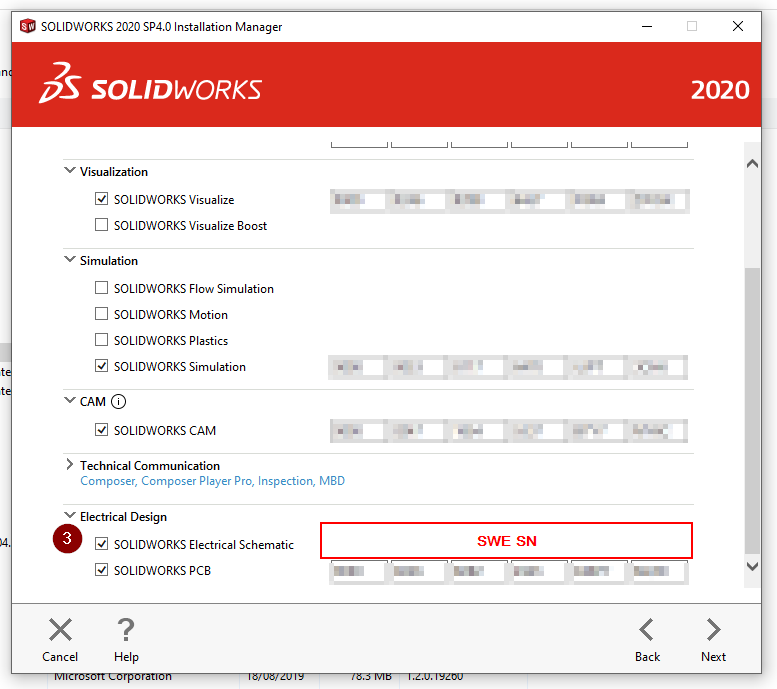Enable SOLIDWORKS Visualize Boost
Viewport: 777px width, 689px height.
101,226
